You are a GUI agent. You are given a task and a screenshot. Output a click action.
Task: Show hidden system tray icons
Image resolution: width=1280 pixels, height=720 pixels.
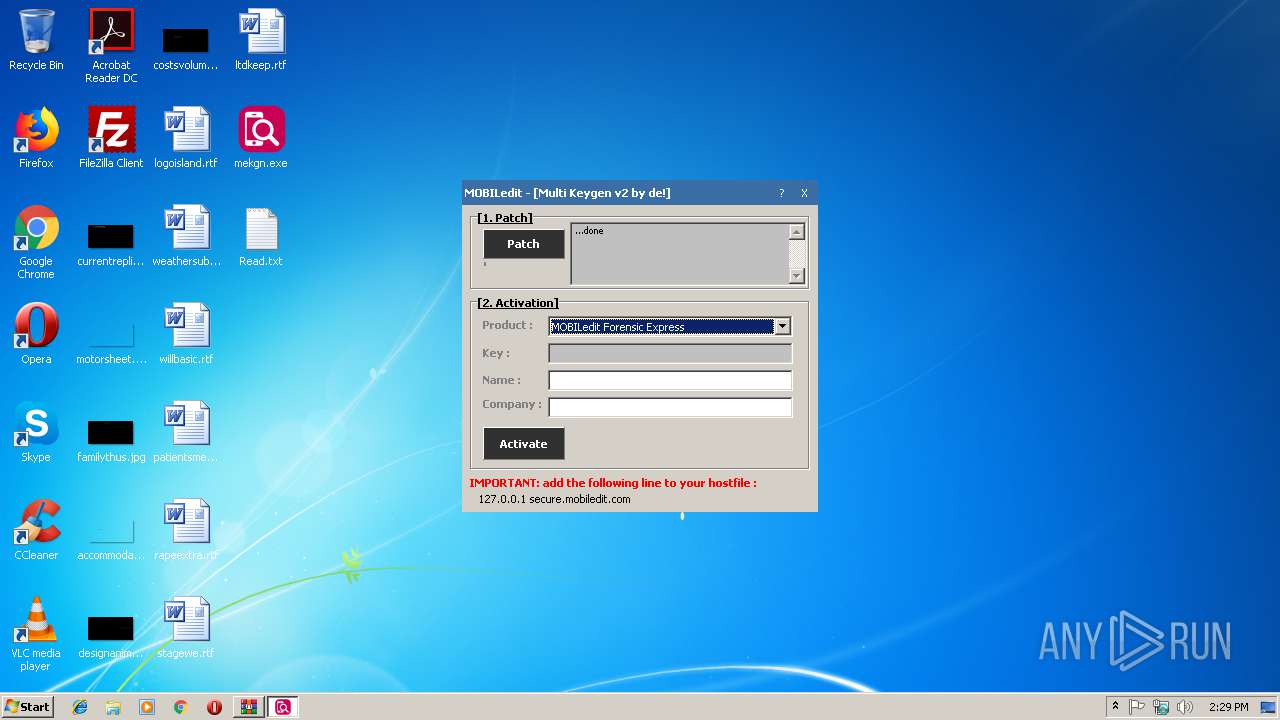[1115, 707]
